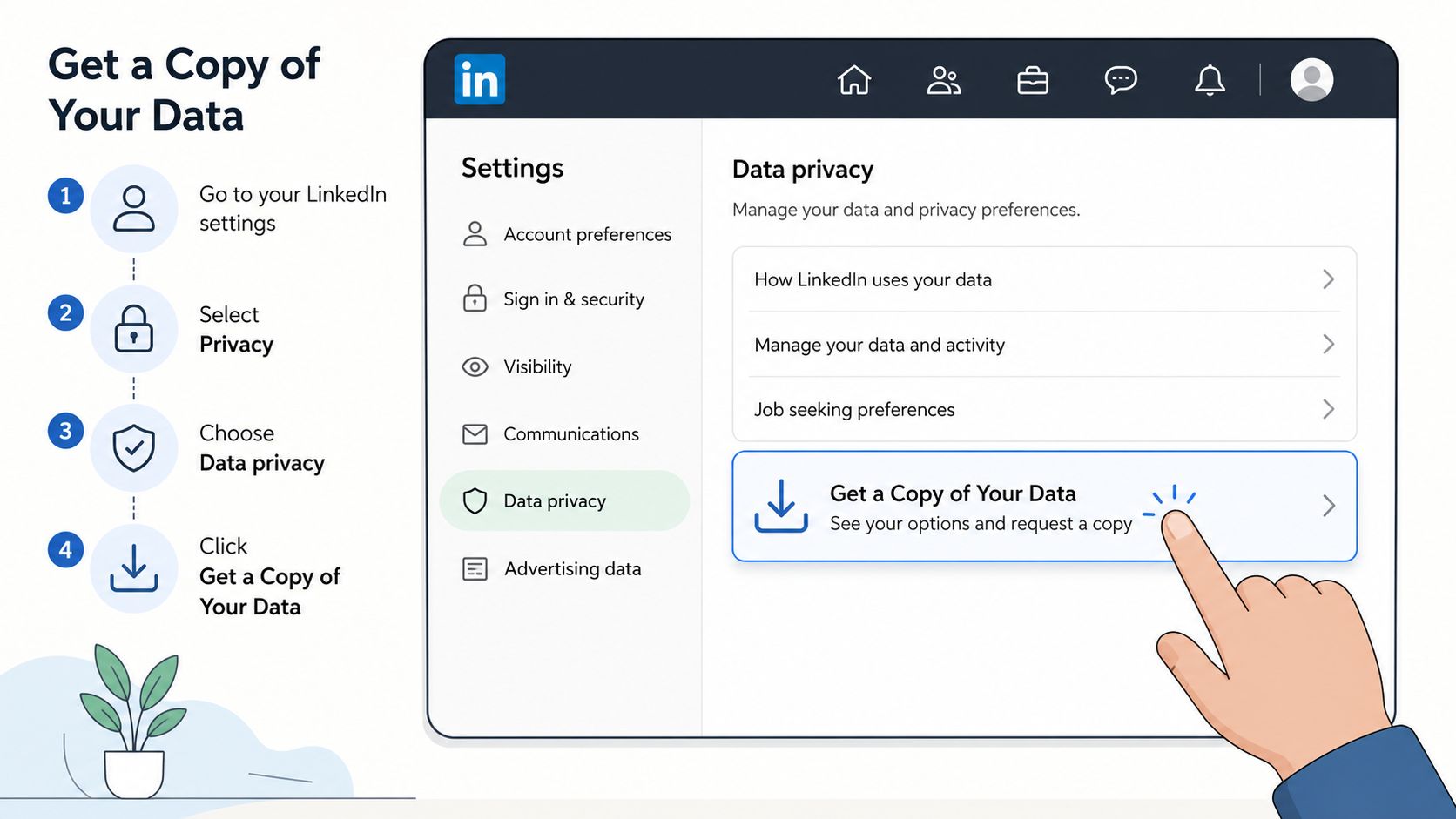Open Sign in & security section
The width and height of the screenshot is (1456, 819).
554,299
